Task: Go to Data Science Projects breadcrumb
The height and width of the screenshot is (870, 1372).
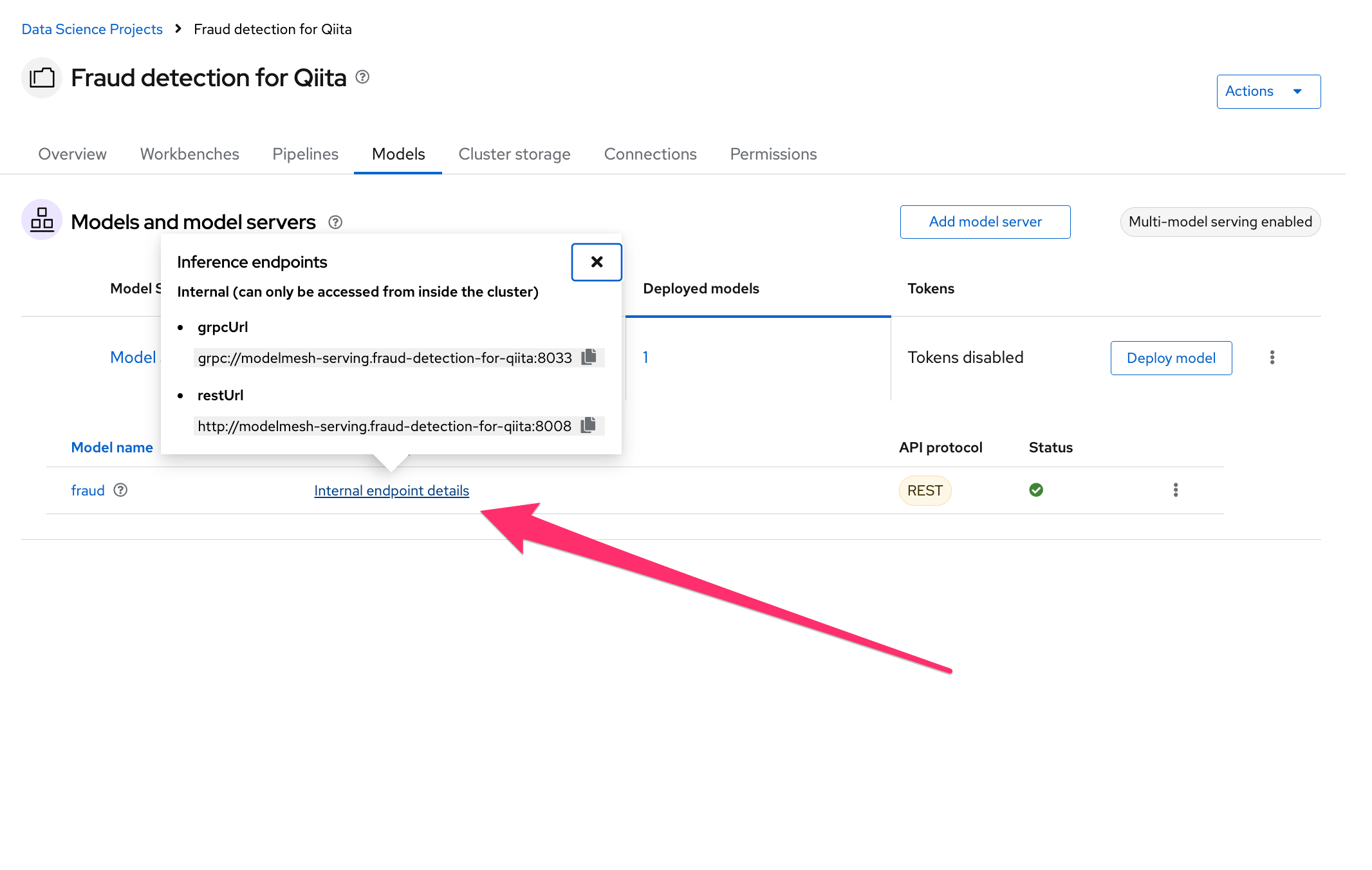Action: [x=92, y=29]
